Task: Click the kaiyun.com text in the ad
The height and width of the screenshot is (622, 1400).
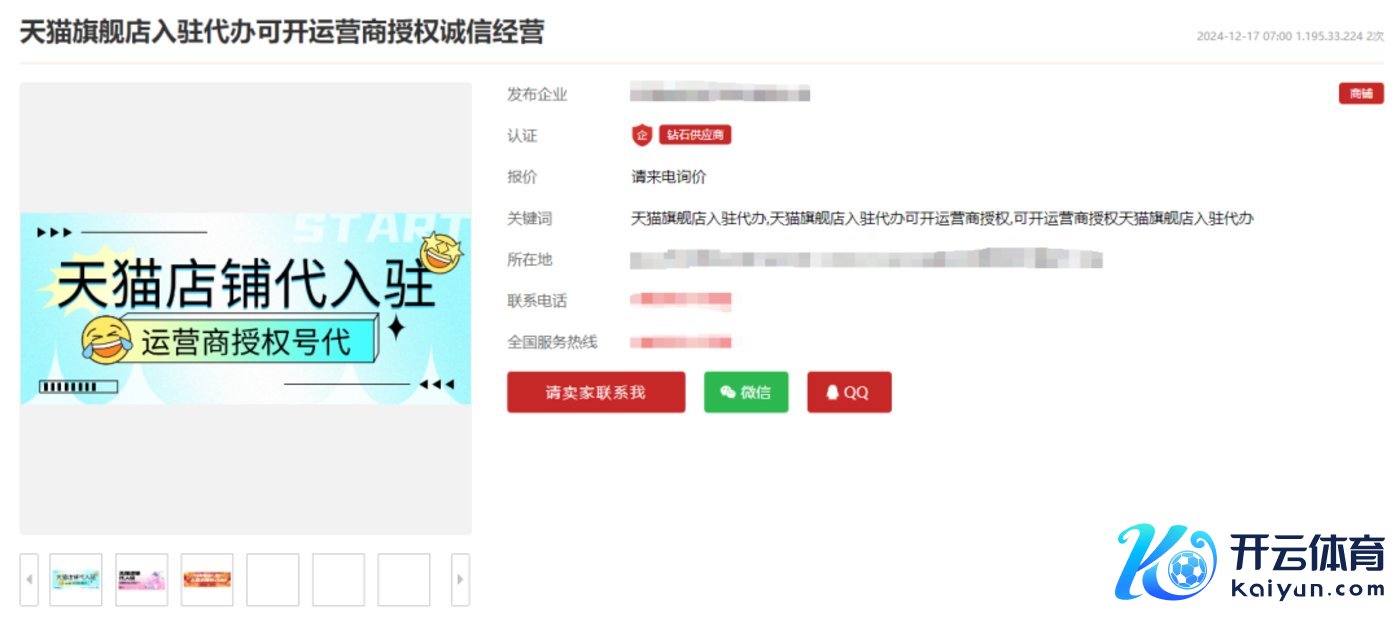Action: (1305, 590)
